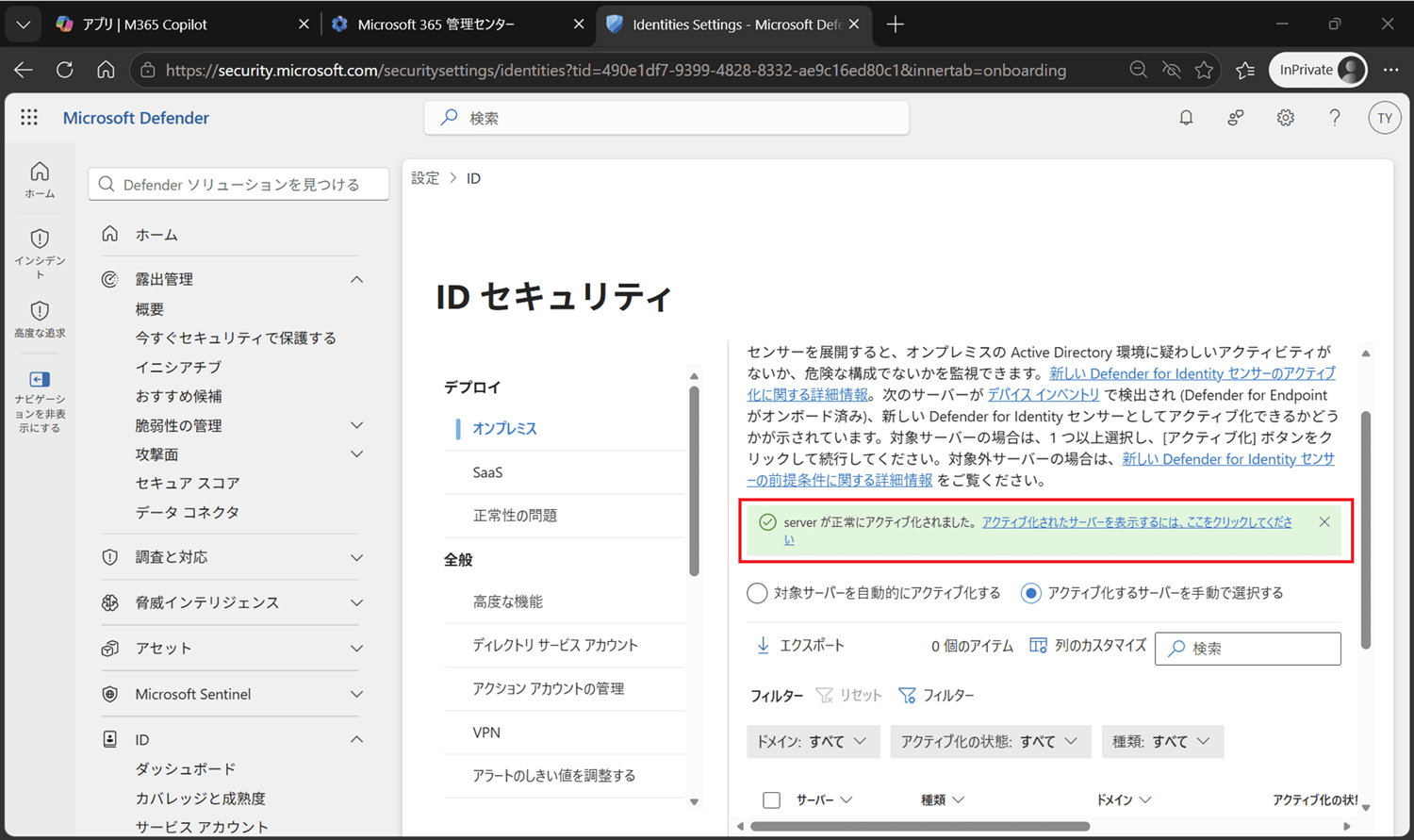Expand investigation and response section
Viewport: 1414px width, 840px height.
pos(356,557)
